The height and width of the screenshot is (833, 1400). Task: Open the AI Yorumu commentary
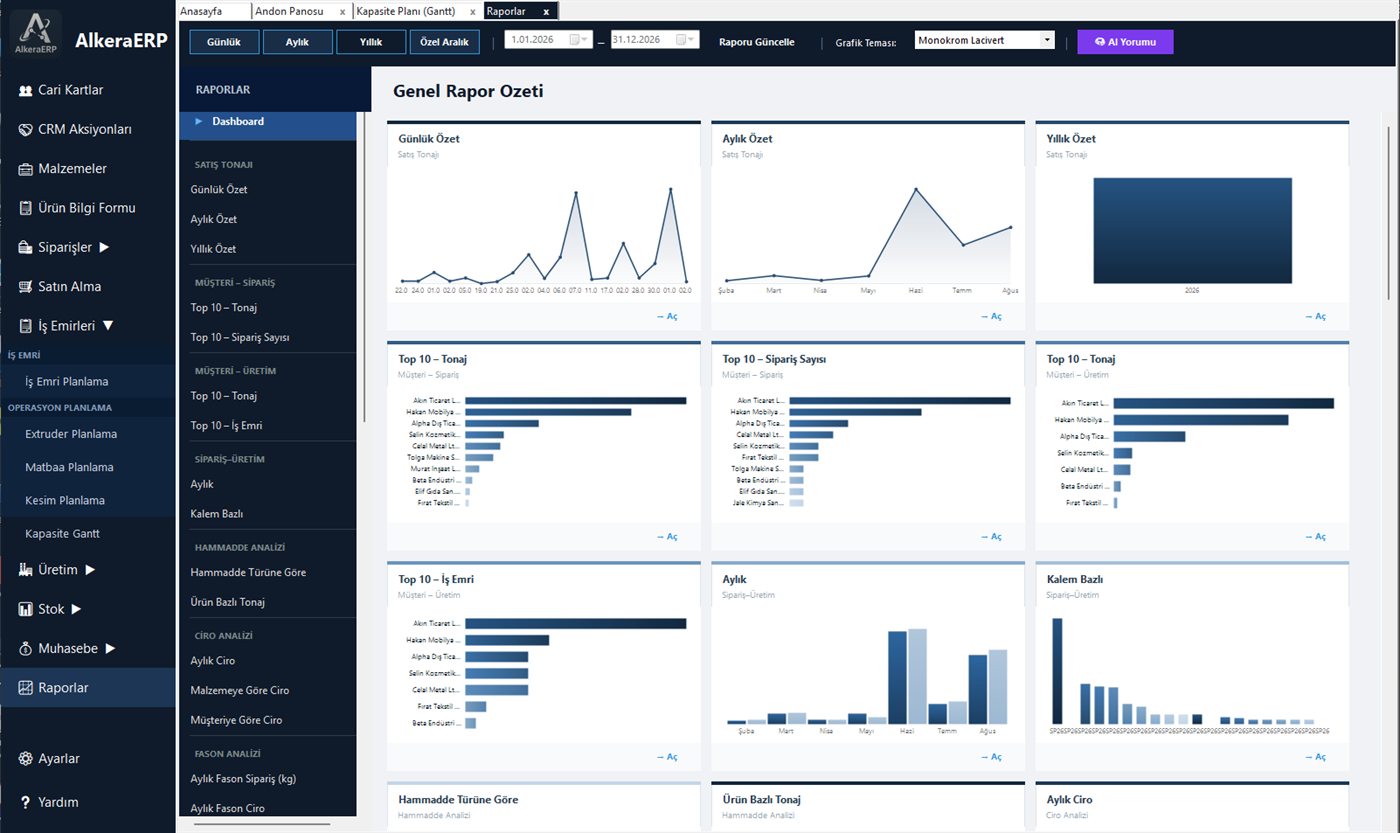[1125, 42]
